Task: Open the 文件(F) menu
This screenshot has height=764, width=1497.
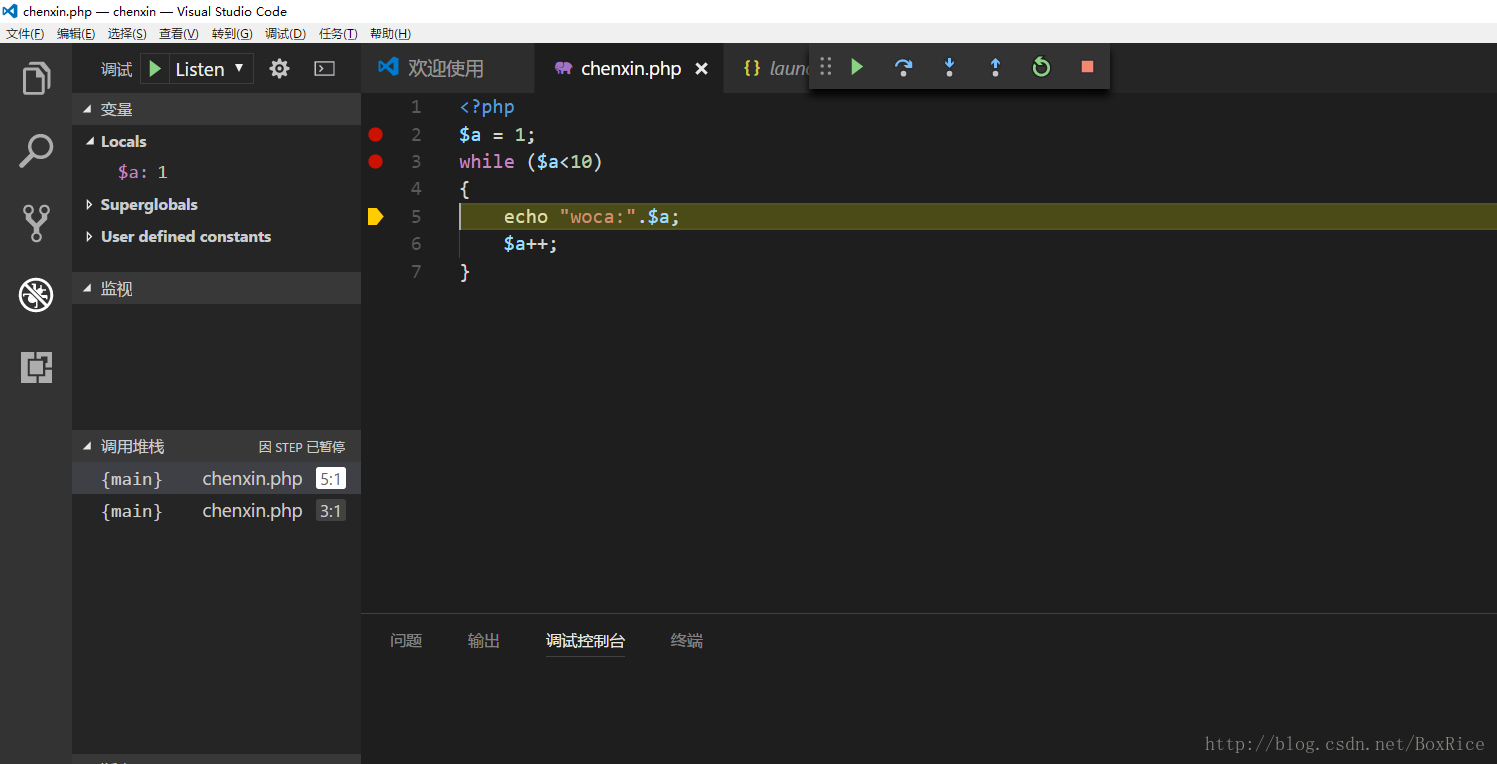Action: [x=25, y=34]
